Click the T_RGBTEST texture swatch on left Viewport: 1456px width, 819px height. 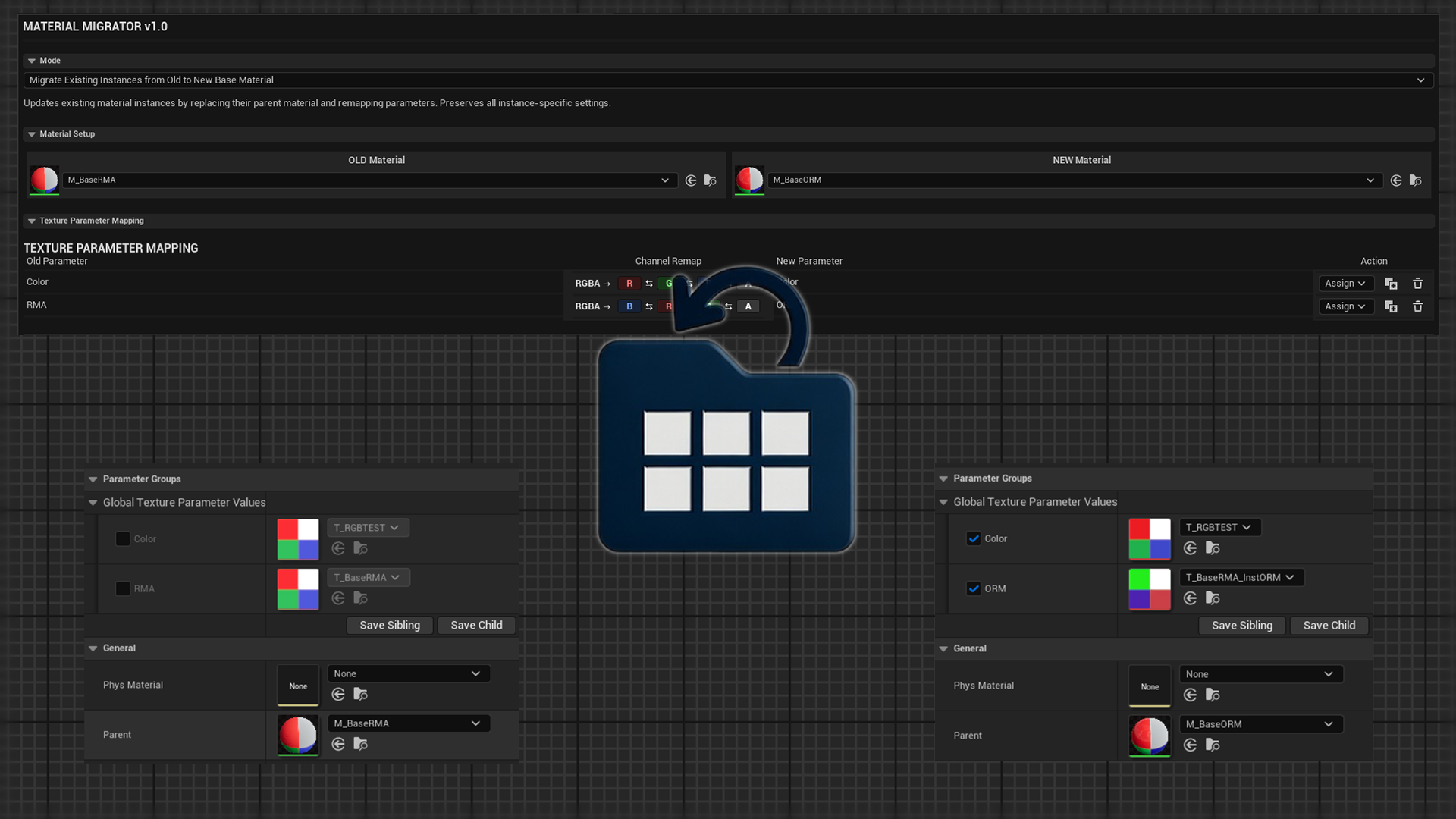(298, 539)
